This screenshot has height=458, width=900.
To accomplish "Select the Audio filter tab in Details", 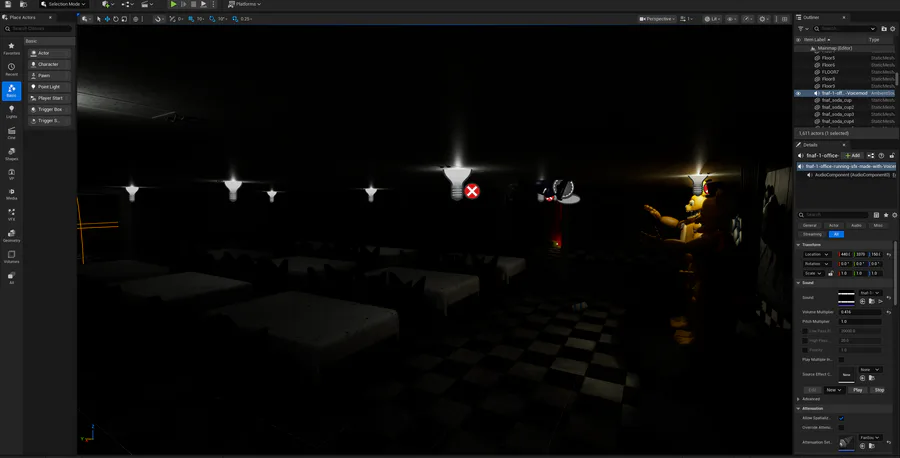I will [856, 226].
